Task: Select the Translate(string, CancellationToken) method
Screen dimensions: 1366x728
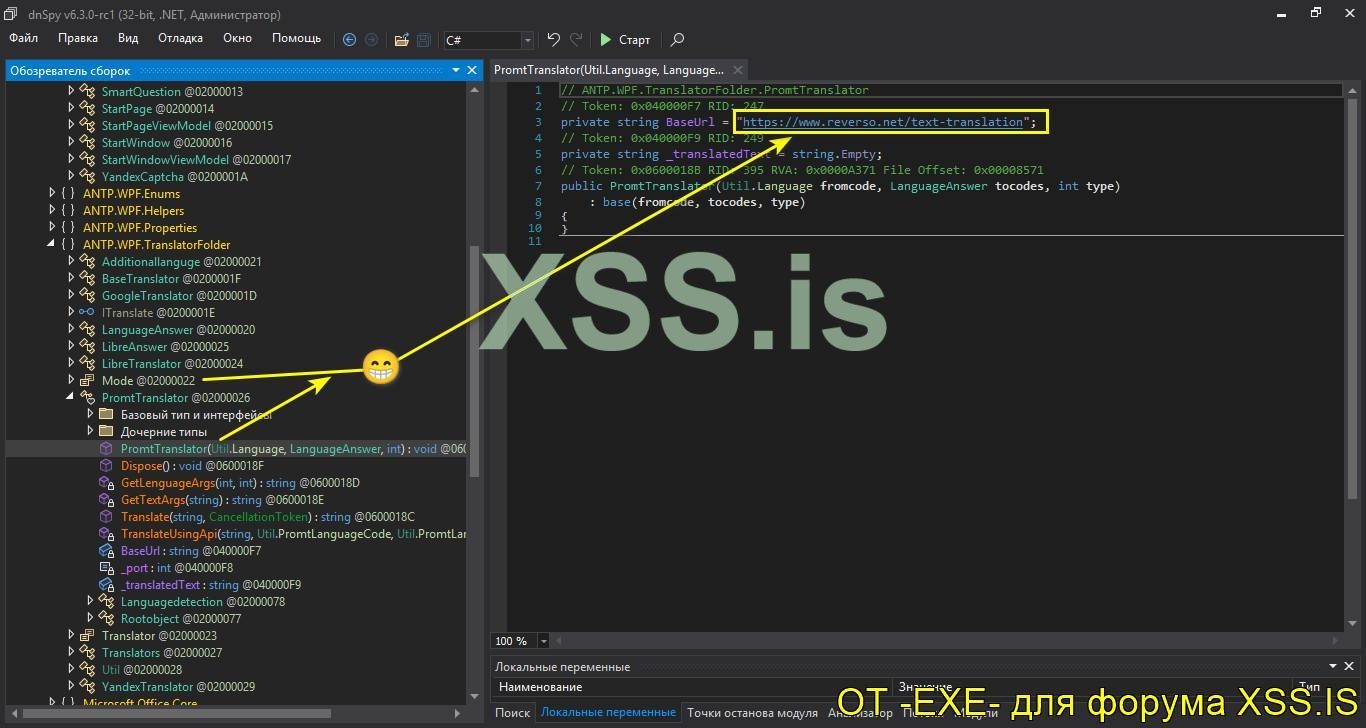Action: click(267, 517)
